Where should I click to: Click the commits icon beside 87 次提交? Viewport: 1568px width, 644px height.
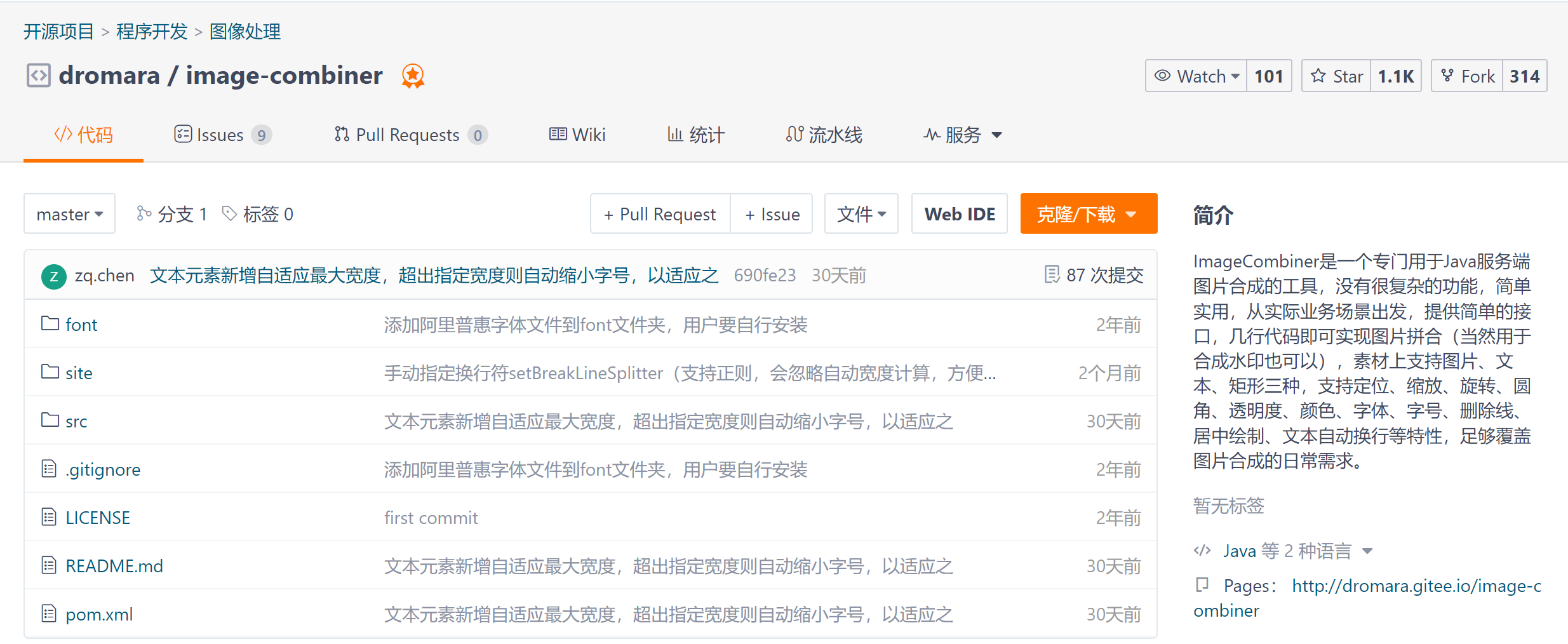pyautogui.click(x=1051, y=274)
